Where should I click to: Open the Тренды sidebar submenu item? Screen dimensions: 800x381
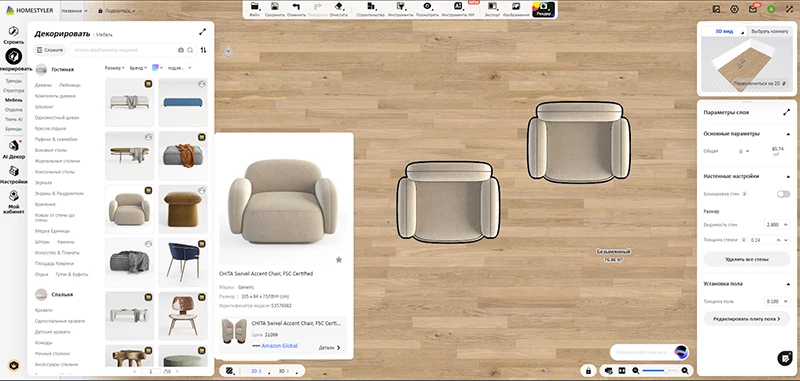14,81
